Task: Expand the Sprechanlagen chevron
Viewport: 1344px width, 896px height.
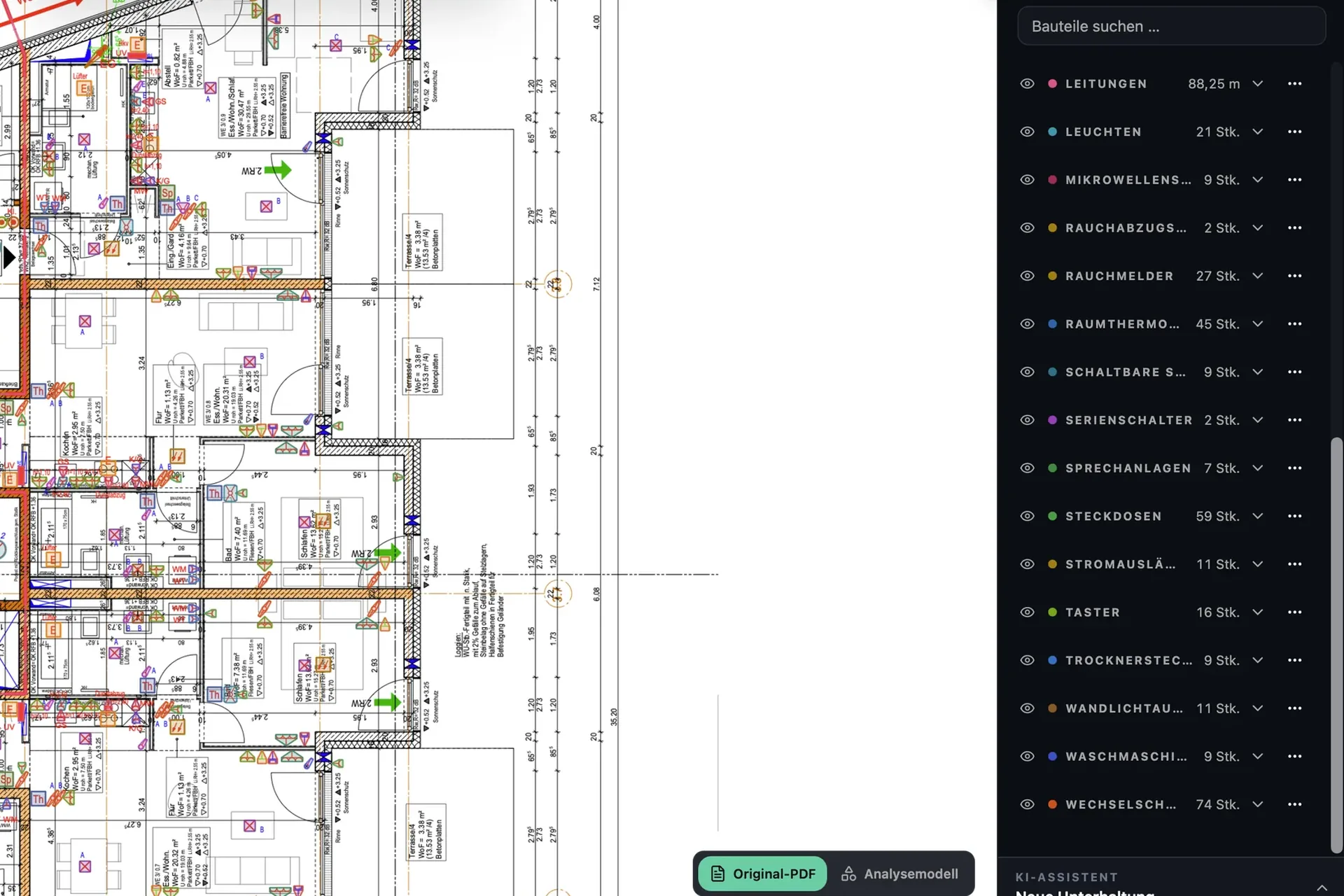Action: (1258, 468)
